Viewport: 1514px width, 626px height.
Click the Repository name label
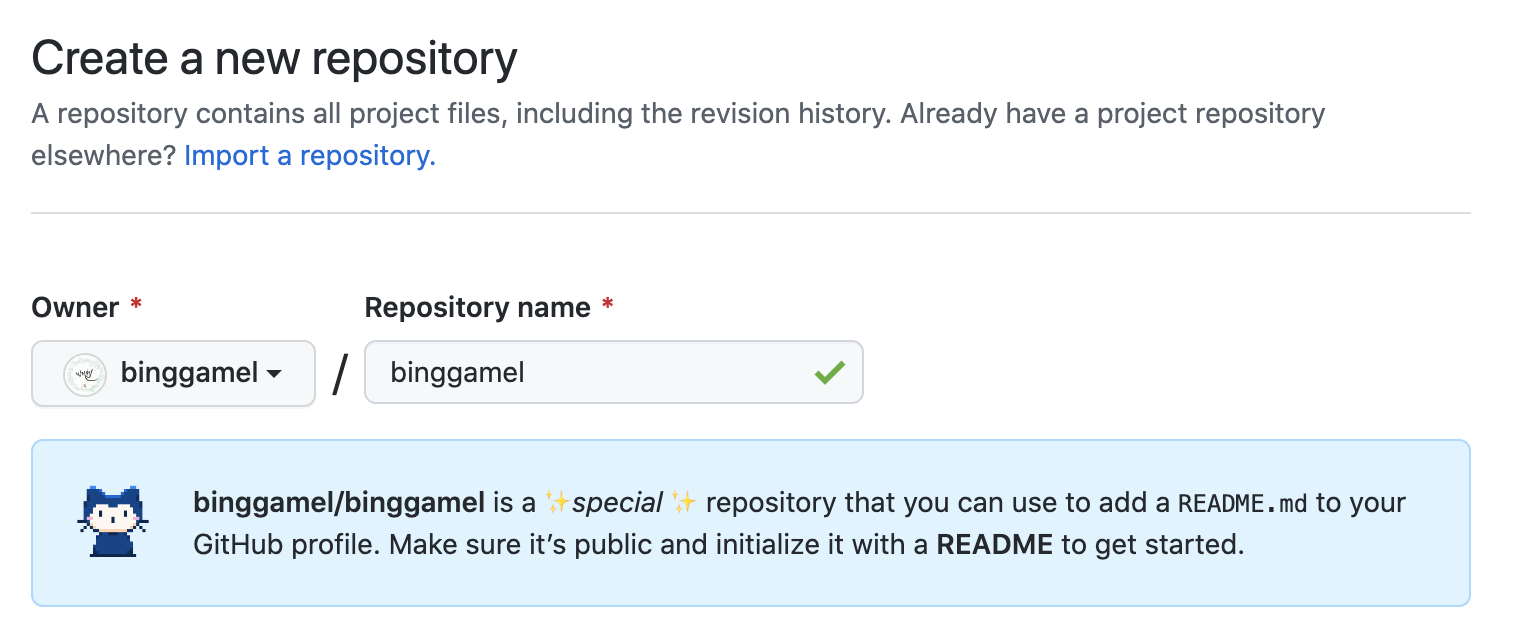[x=478, y=307]
